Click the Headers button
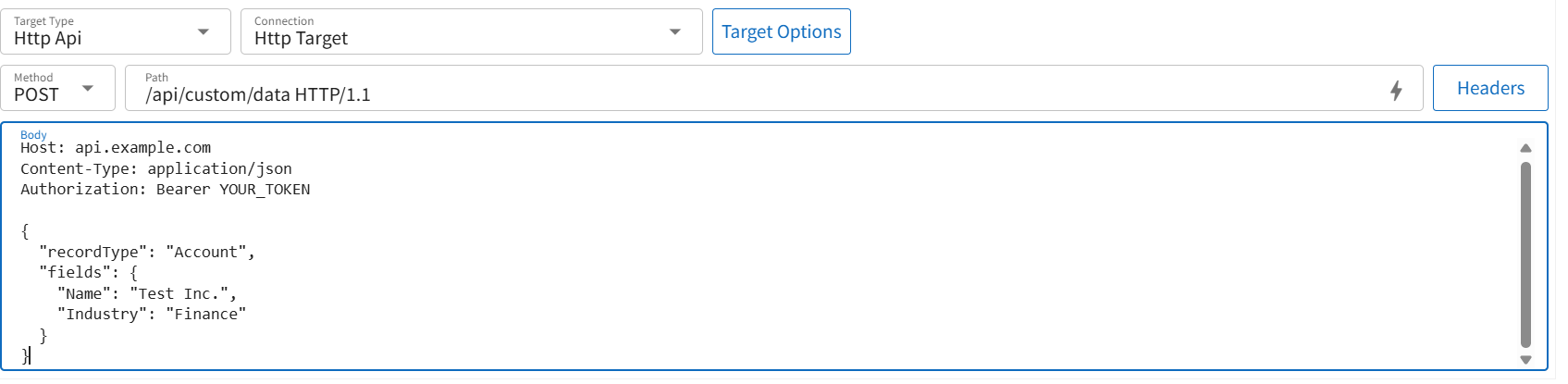 1489,88
